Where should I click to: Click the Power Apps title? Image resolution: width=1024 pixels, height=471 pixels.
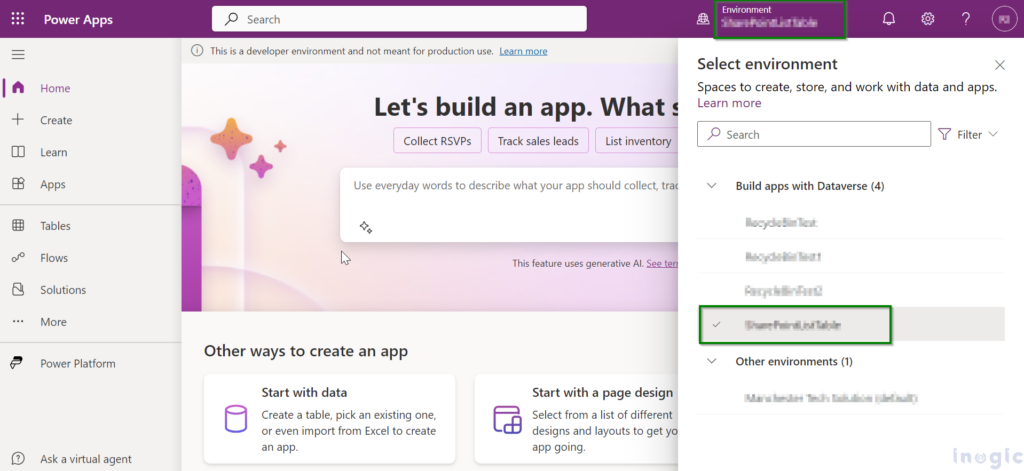(x=78, y=20)
